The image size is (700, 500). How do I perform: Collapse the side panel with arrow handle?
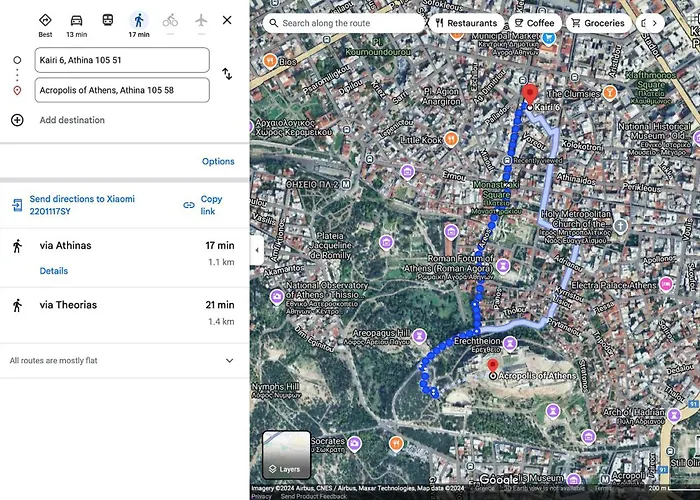pyautogui.click(x=257, y=250)
